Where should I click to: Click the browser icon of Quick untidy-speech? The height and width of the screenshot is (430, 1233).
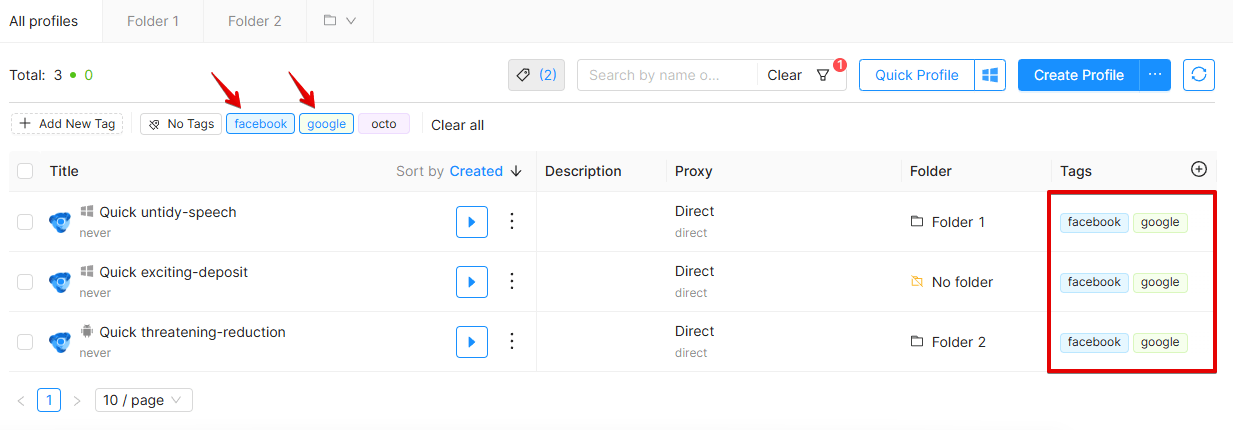pos(60,222)
